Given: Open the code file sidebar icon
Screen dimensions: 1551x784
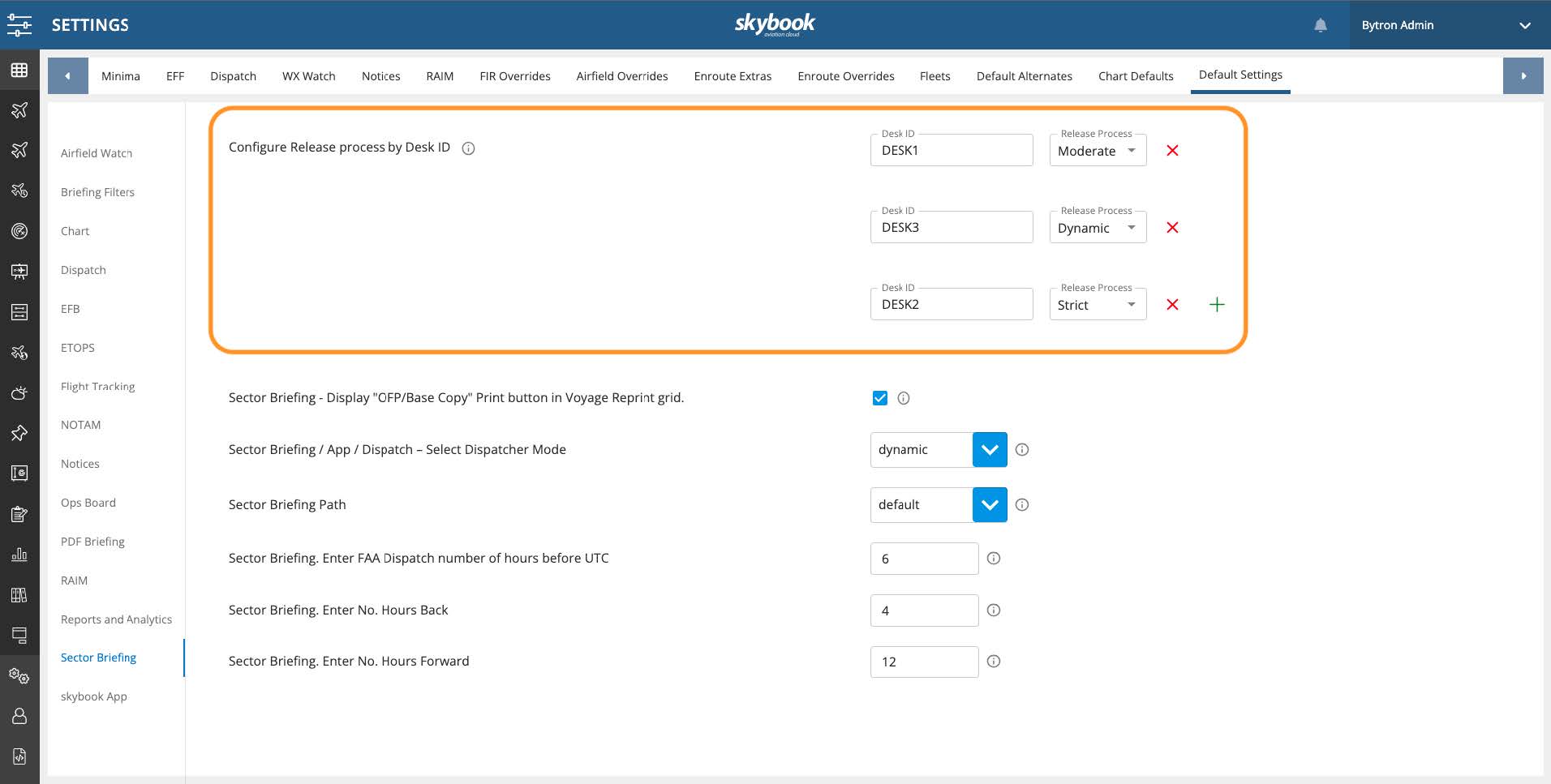Looking at the screenshot, I should (19, 756).
